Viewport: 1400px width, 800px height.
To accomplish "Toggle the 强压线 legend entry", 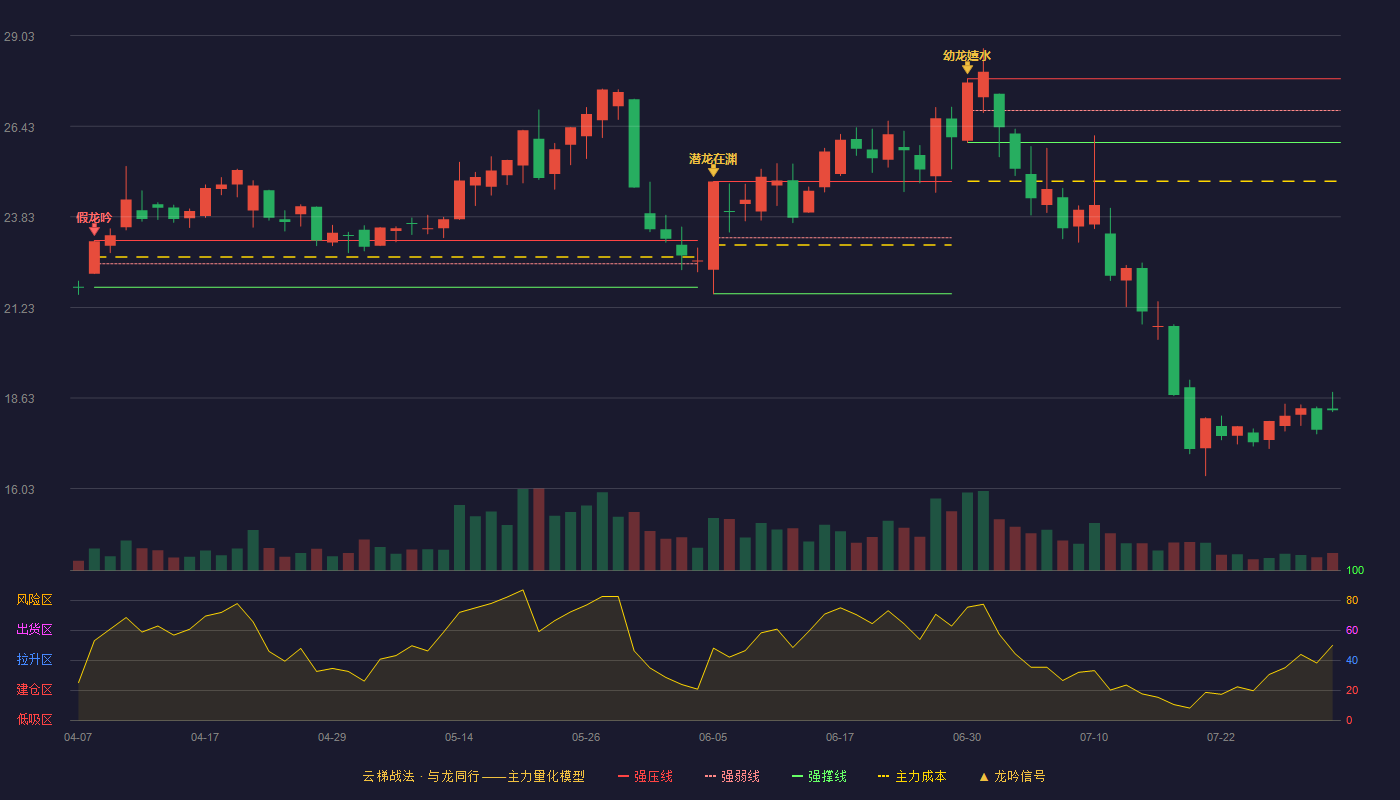I will click(645, 776).
